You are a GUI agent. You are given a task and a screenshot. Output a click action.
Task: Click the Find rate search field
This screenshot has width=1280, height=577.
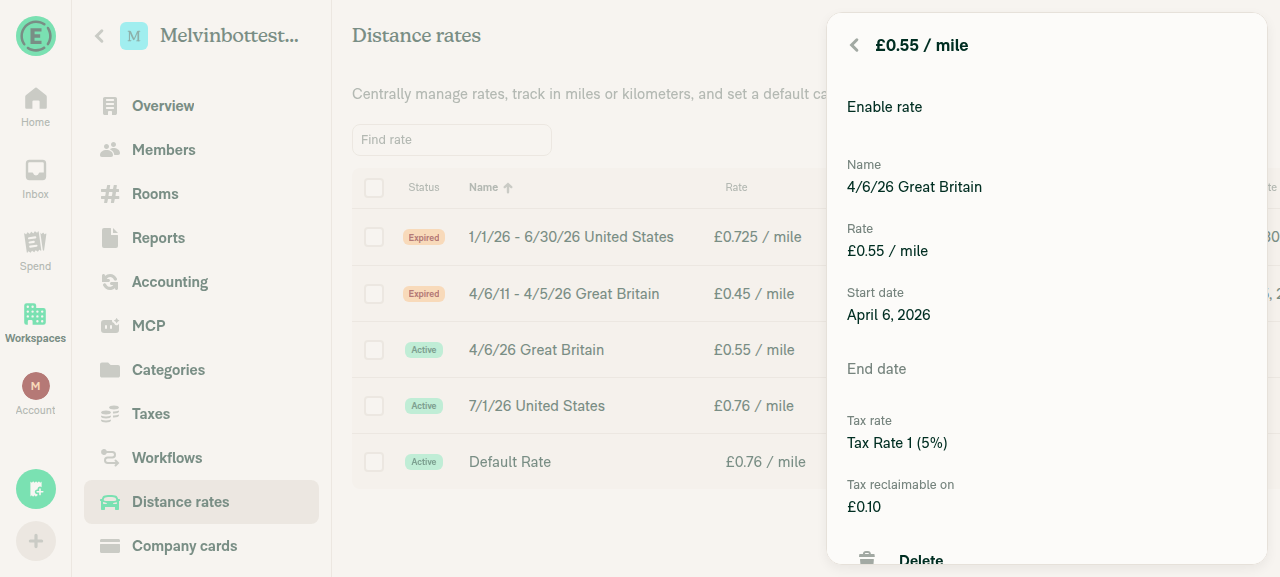pos(452,140)
